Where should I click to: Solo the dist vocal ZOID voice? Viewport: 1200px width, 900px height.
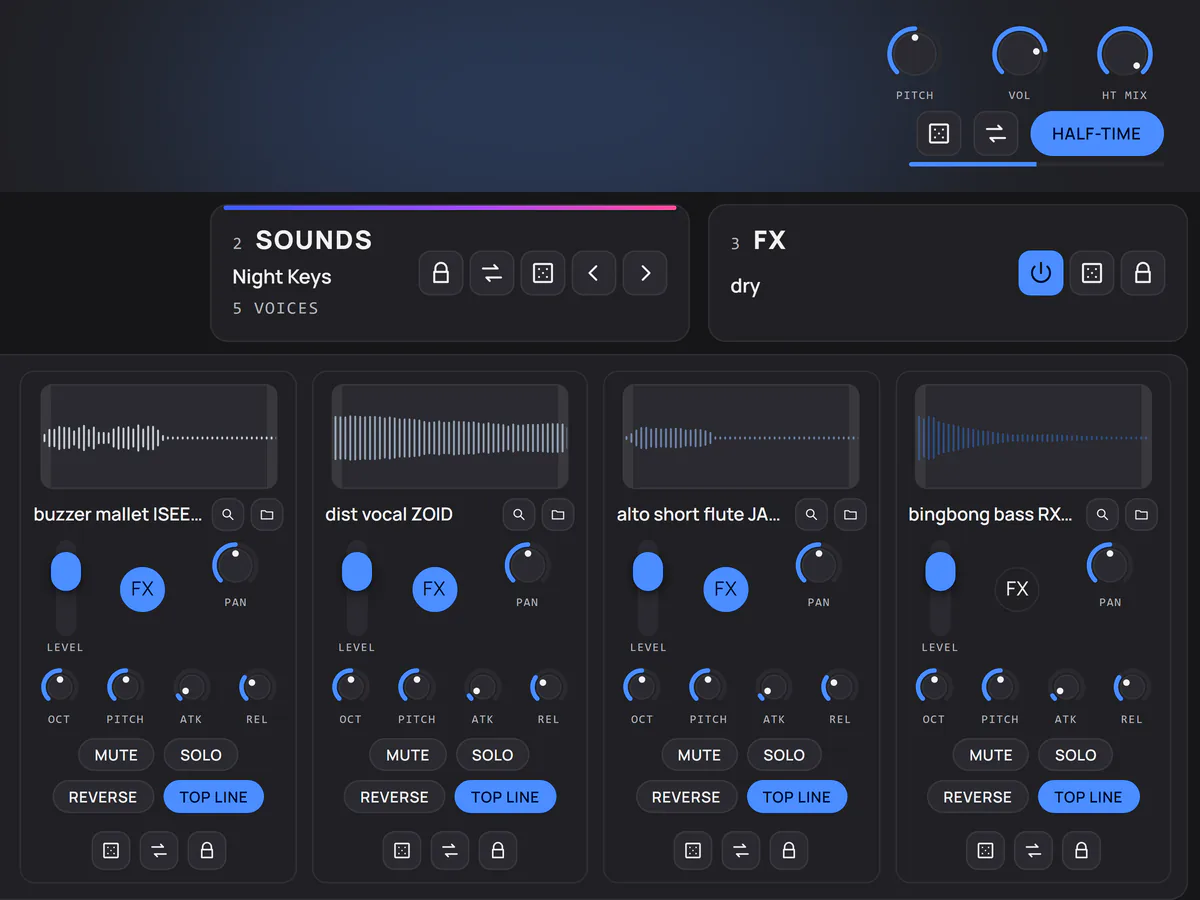click(492, 755)
